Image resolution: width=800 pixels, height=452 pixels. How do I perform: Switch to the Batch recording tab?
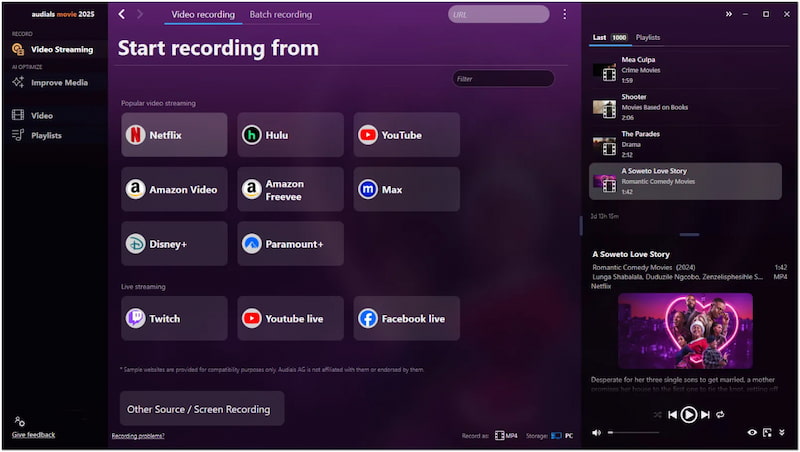point(280,14)
